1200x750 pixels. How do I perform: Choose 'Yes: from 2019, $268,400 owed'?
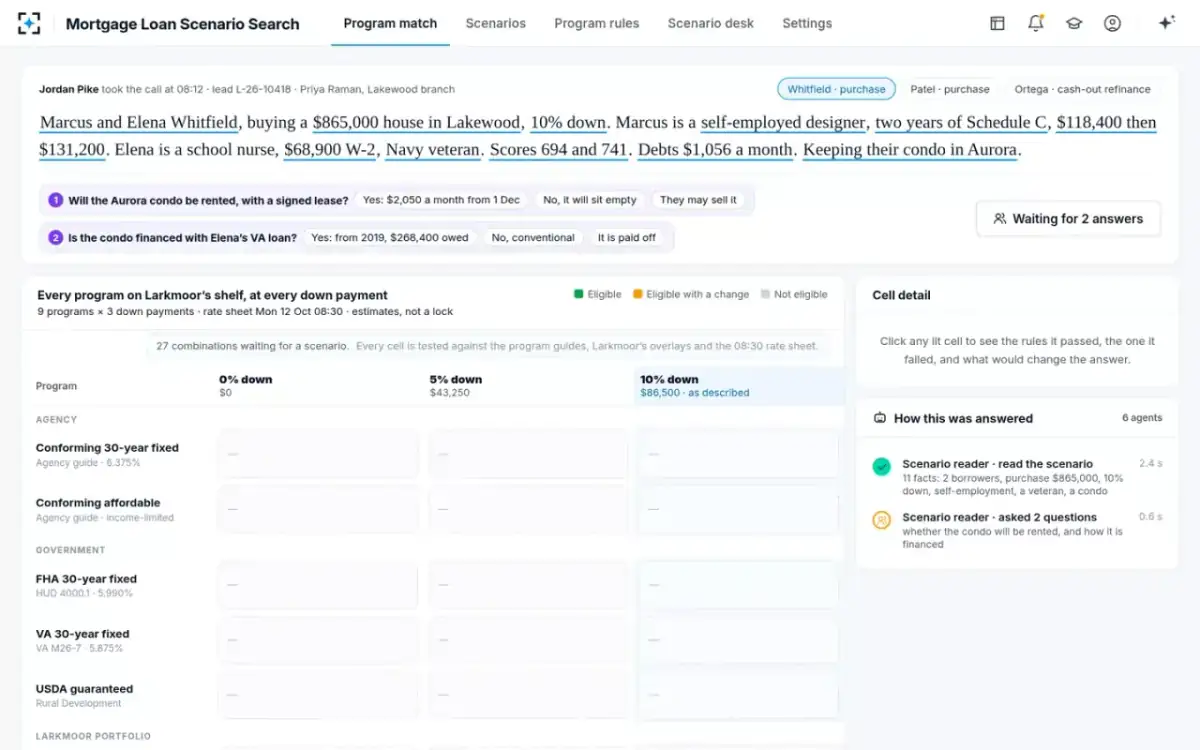click(390, 238)
